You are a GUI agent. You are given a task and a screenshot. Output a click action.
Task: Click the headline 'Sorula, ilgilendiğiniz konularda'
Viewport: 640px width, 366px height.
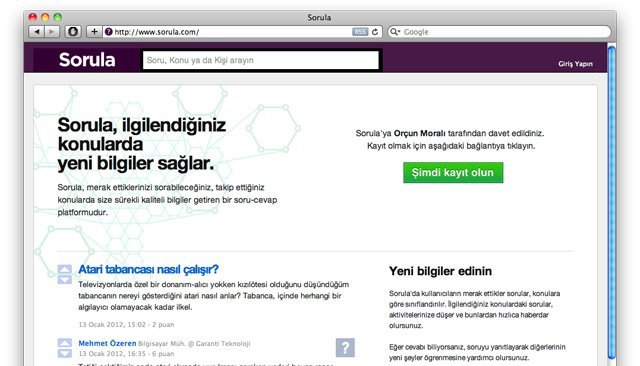tap(142, 134)
